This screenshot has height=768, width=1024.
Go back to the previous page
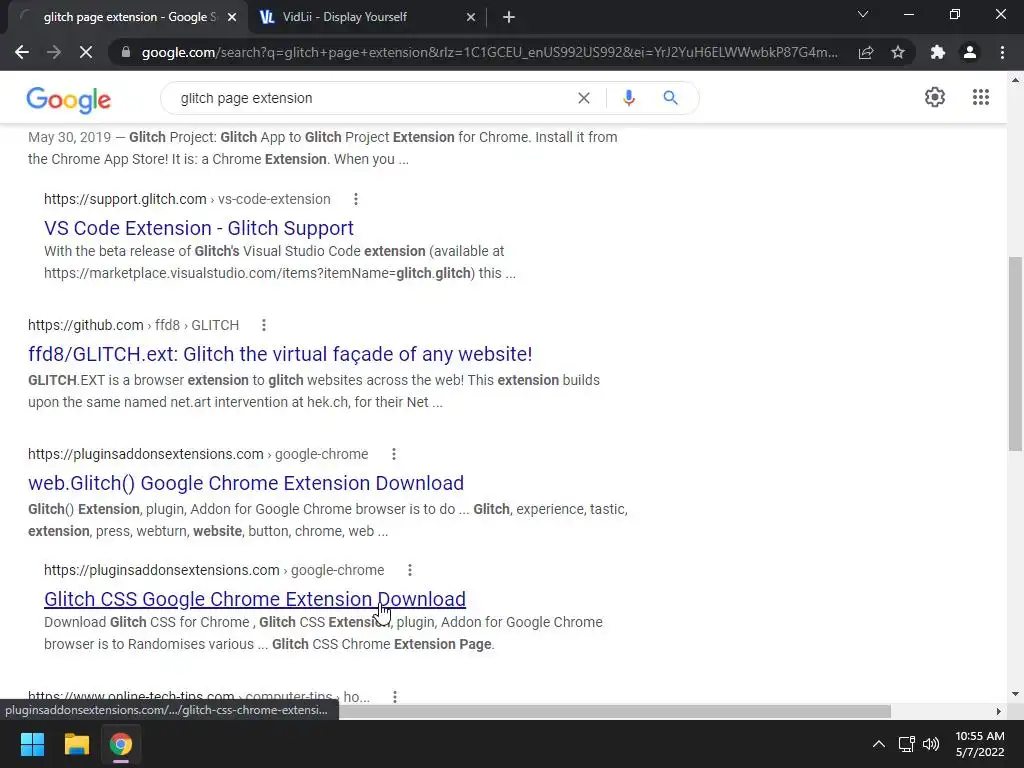(x=22, y=52)
